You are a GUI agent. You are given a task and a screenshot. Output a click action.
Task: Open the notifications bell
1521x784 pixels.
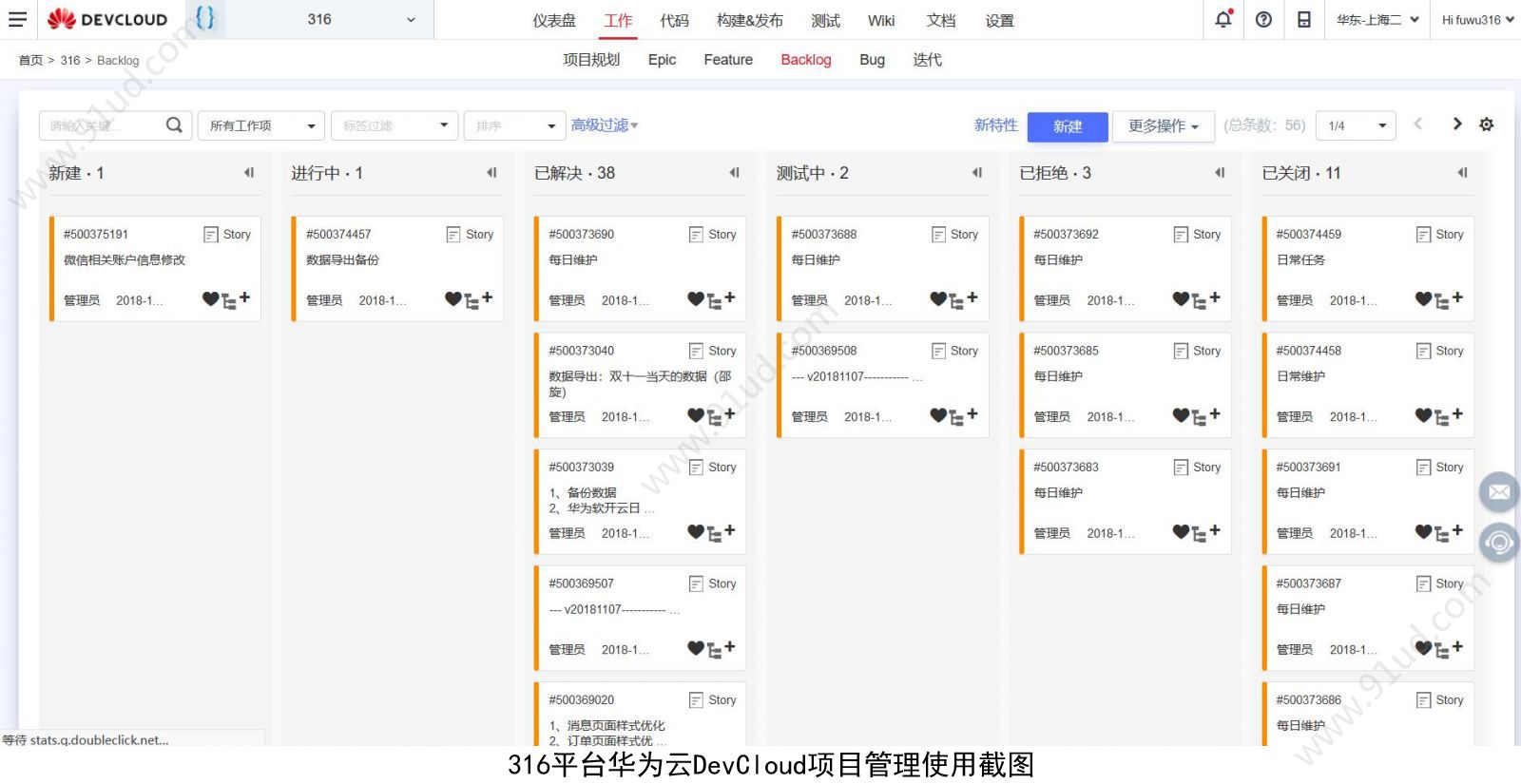coord(1223,19)
